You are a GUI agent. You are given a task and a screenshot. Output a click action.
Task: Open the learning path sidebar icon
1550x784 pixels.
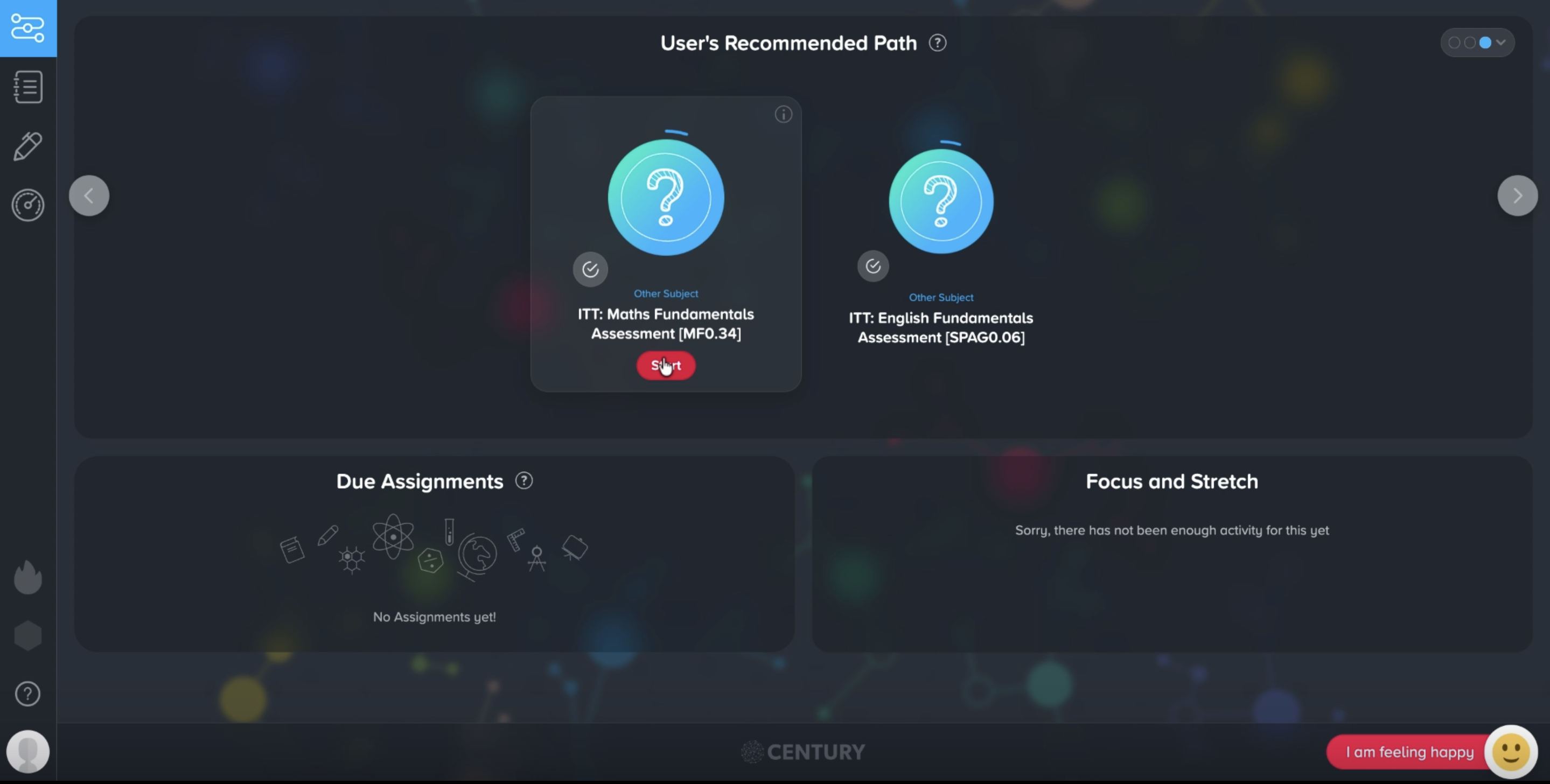(x=27, y=29)
